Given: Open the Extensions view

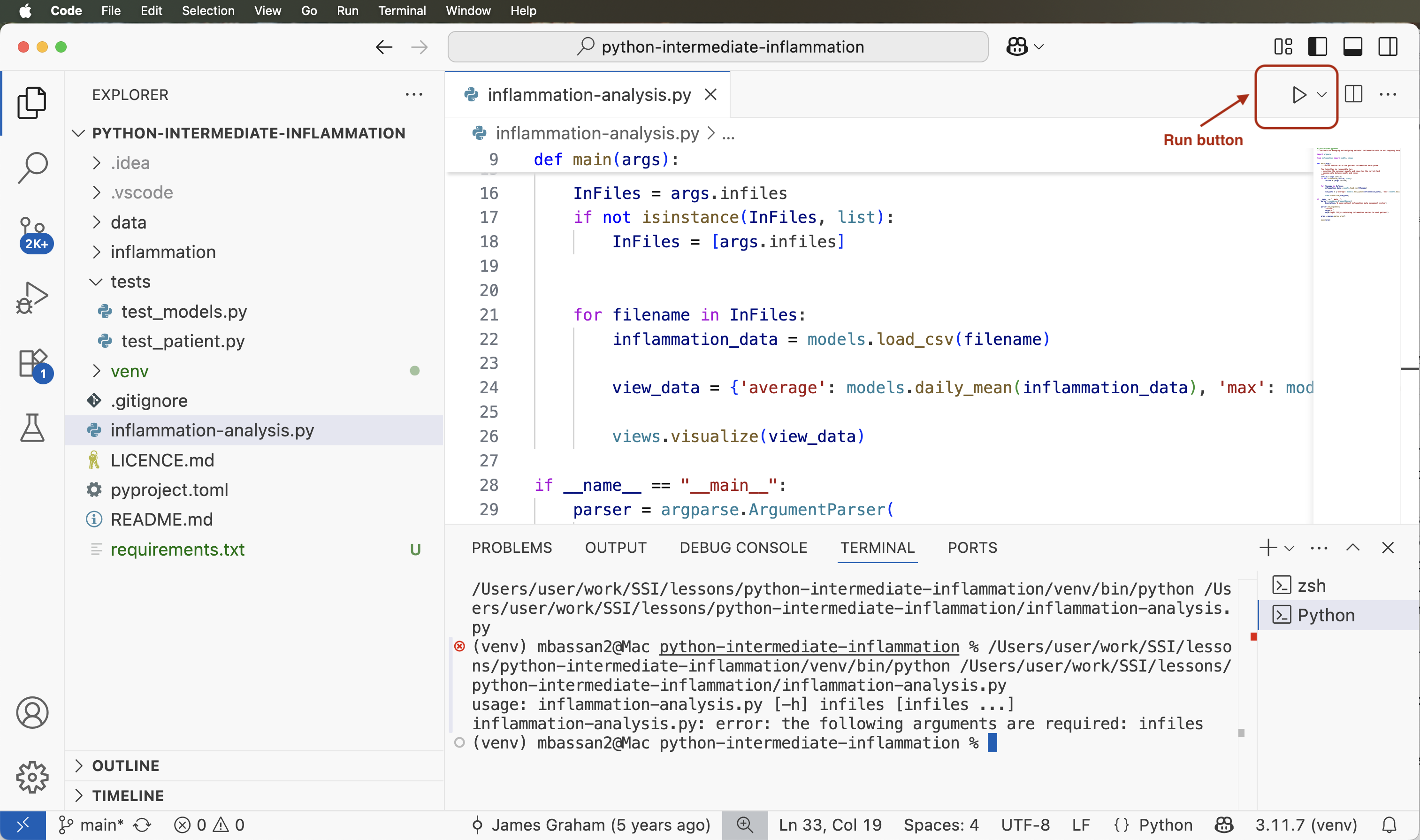Looking at the screenshot, I should tap(32, 363).
